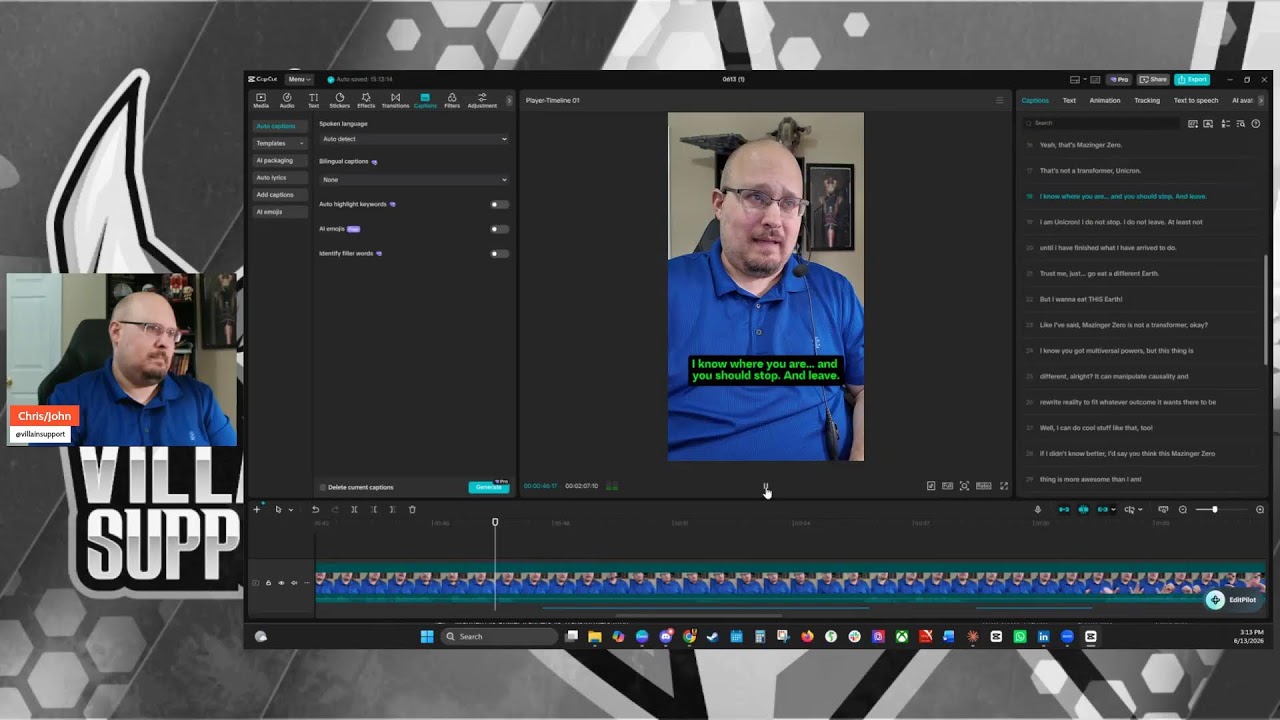Click the Generate button
This screenshot has width=1280, height=720.
[489, 487]
